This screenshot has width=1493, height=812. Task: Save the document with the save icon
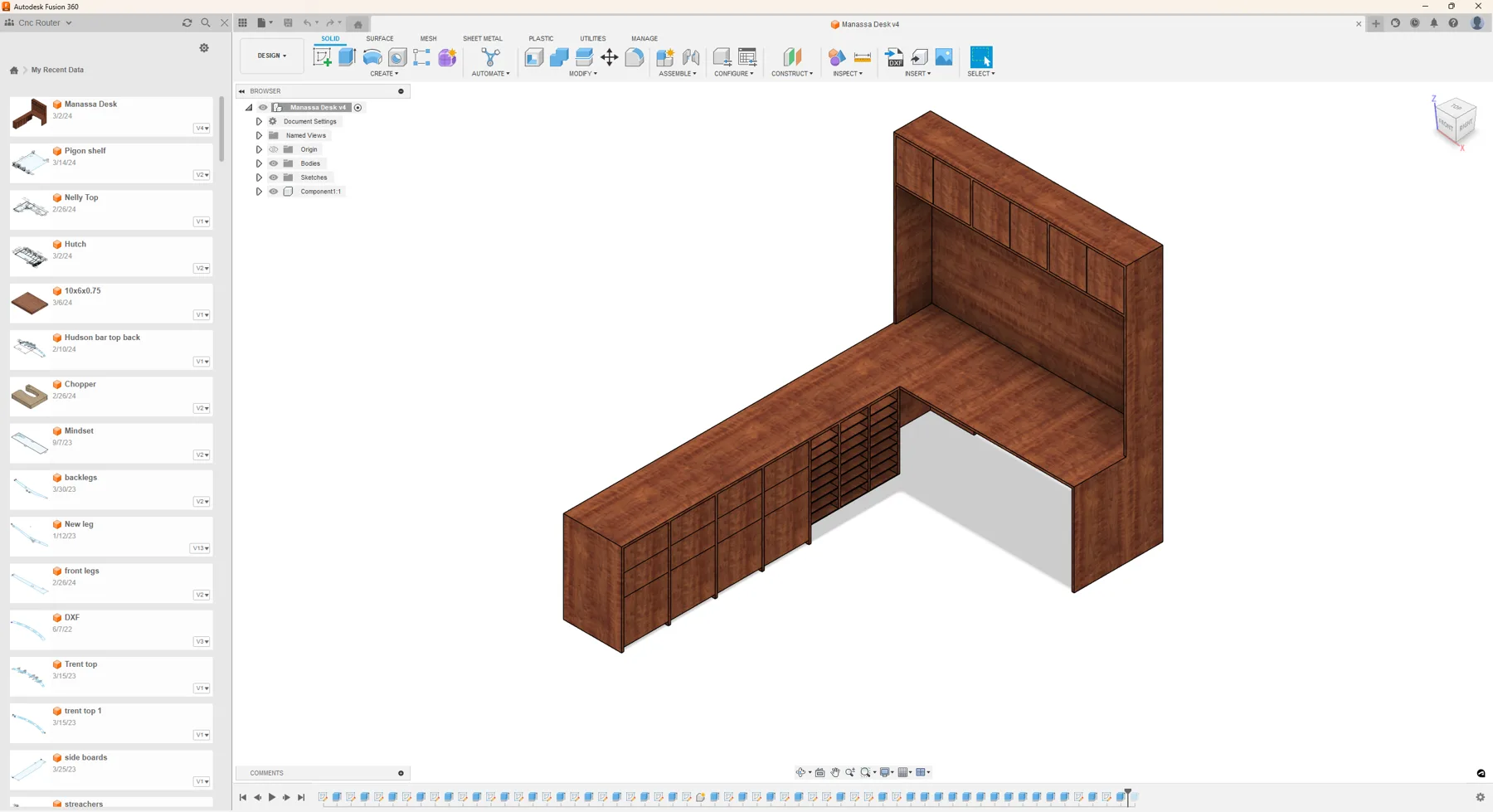tap(288, 23)
